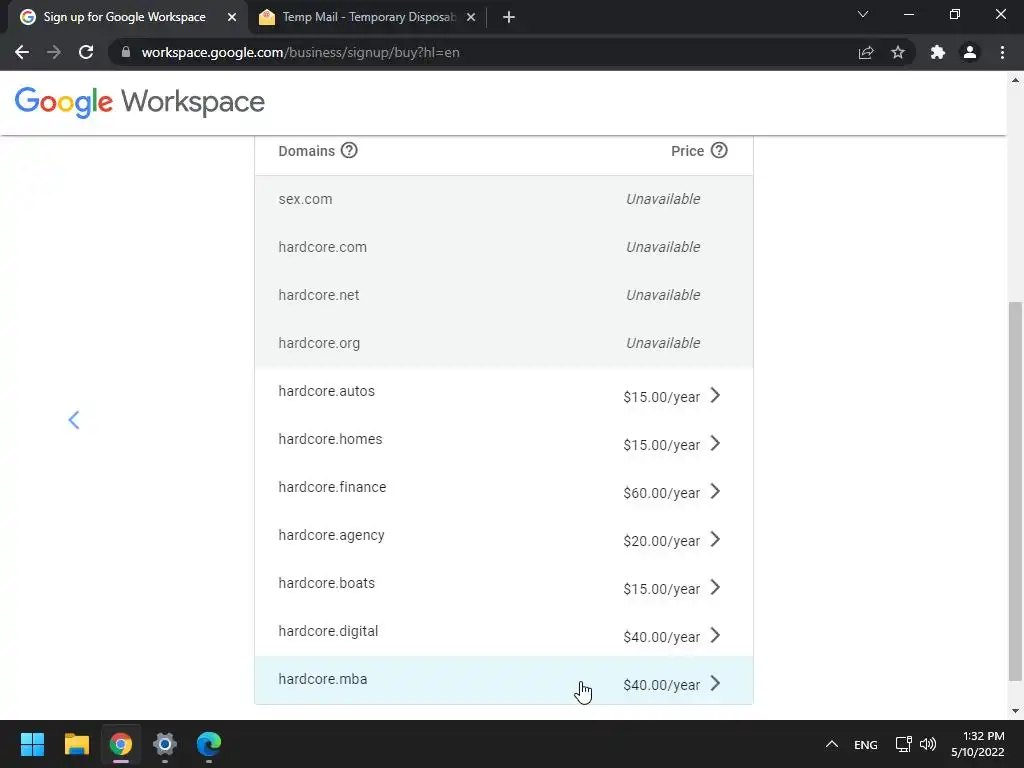Choose hardcore.digital chevron arrow
This screenshot has width=1024, height=768.
coord(715,635)
